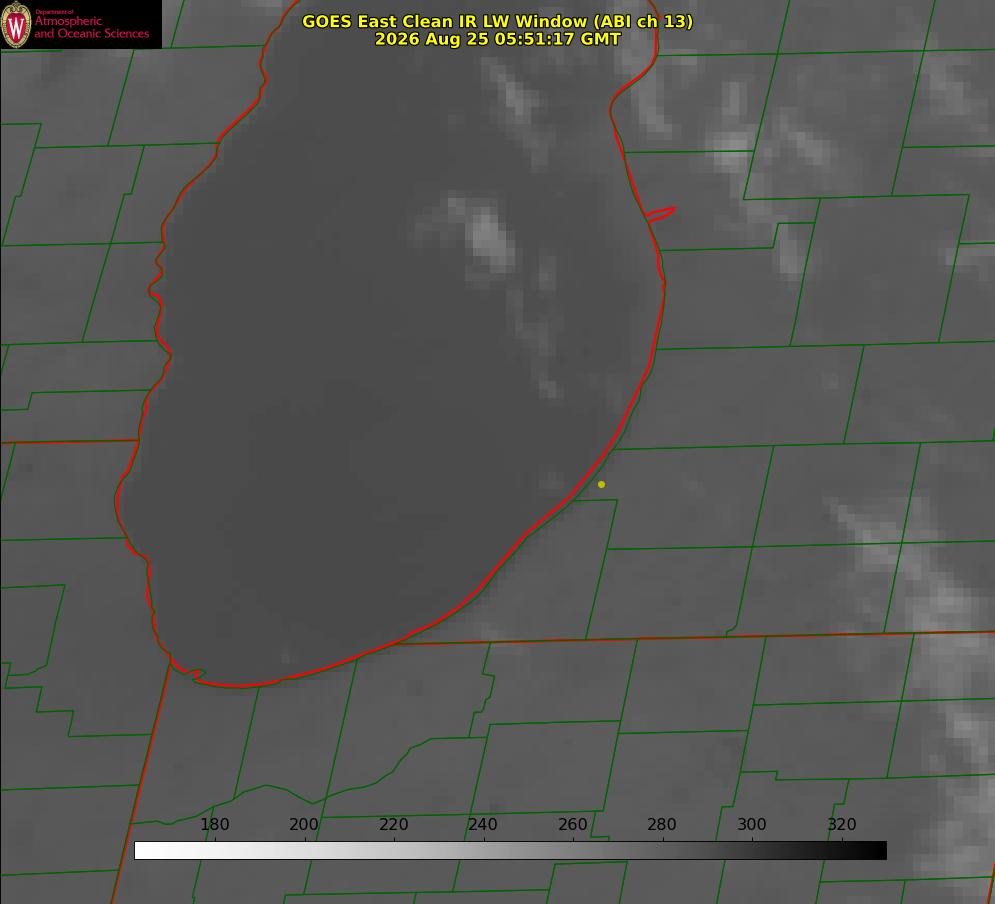Click the 300 colorbar tick label
Image resolution: width=995 pixels, height=904 pixels.
(752, 824)
